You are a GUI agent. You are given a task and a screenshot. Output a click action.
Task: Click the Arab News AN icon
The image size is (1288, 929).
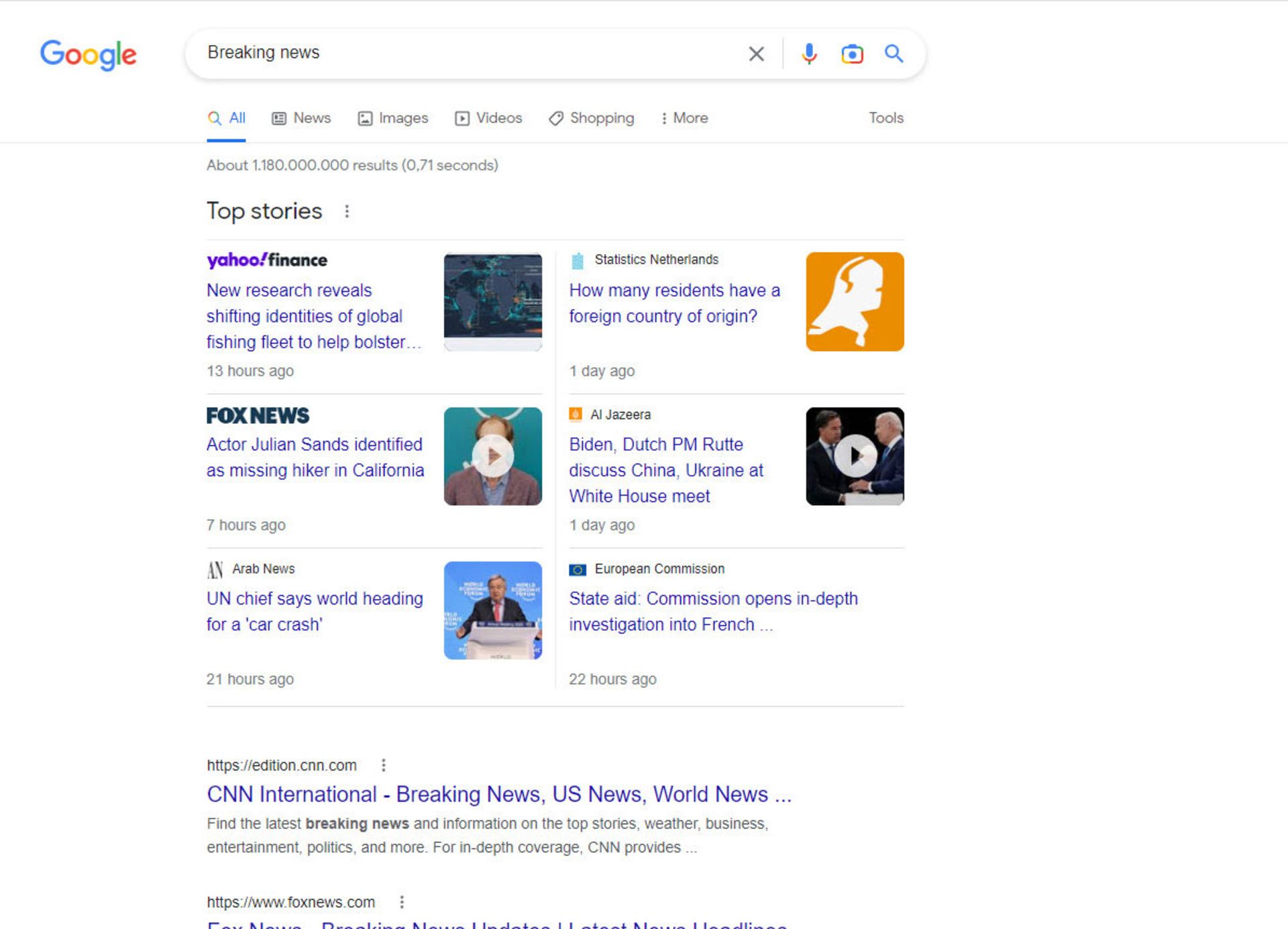coord(215,569)
